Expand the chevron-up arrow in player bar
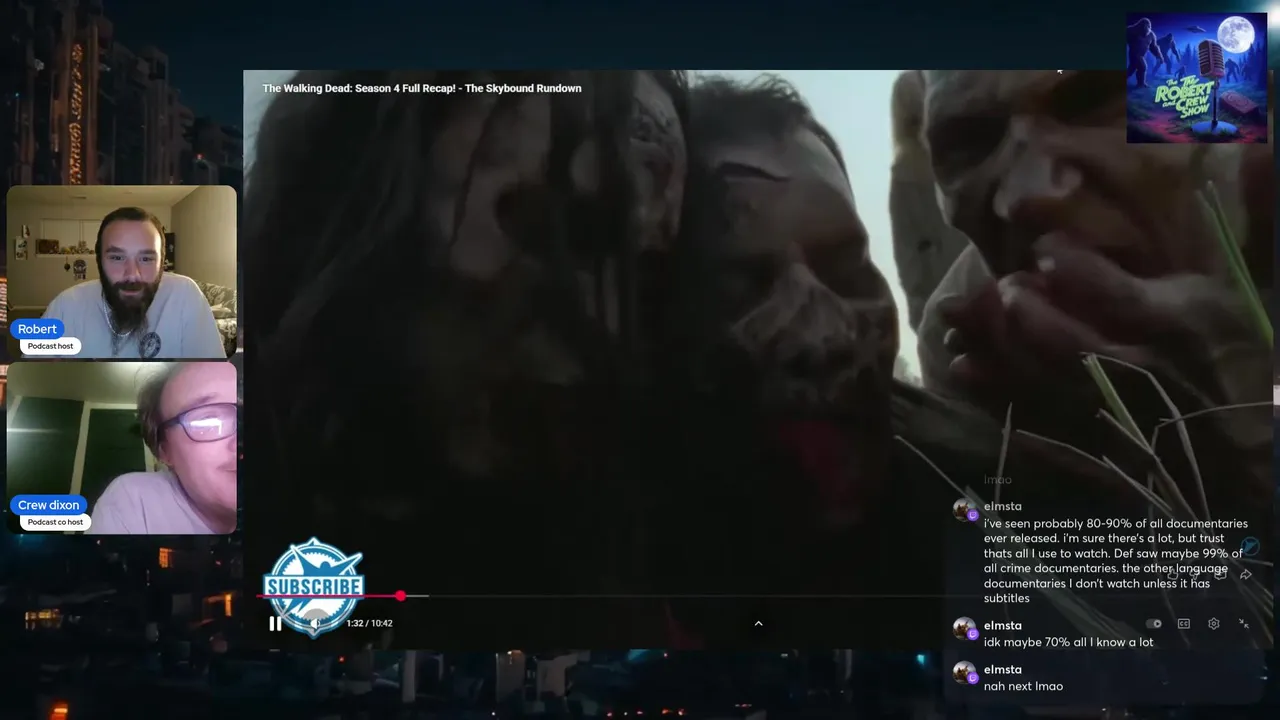Screen dimensions: 1280x720 (x=758, y=623)
